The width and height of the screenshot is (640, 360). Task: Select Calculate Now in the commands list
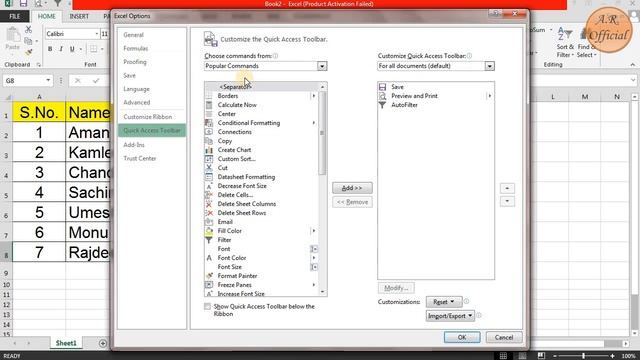coord(261,105)
